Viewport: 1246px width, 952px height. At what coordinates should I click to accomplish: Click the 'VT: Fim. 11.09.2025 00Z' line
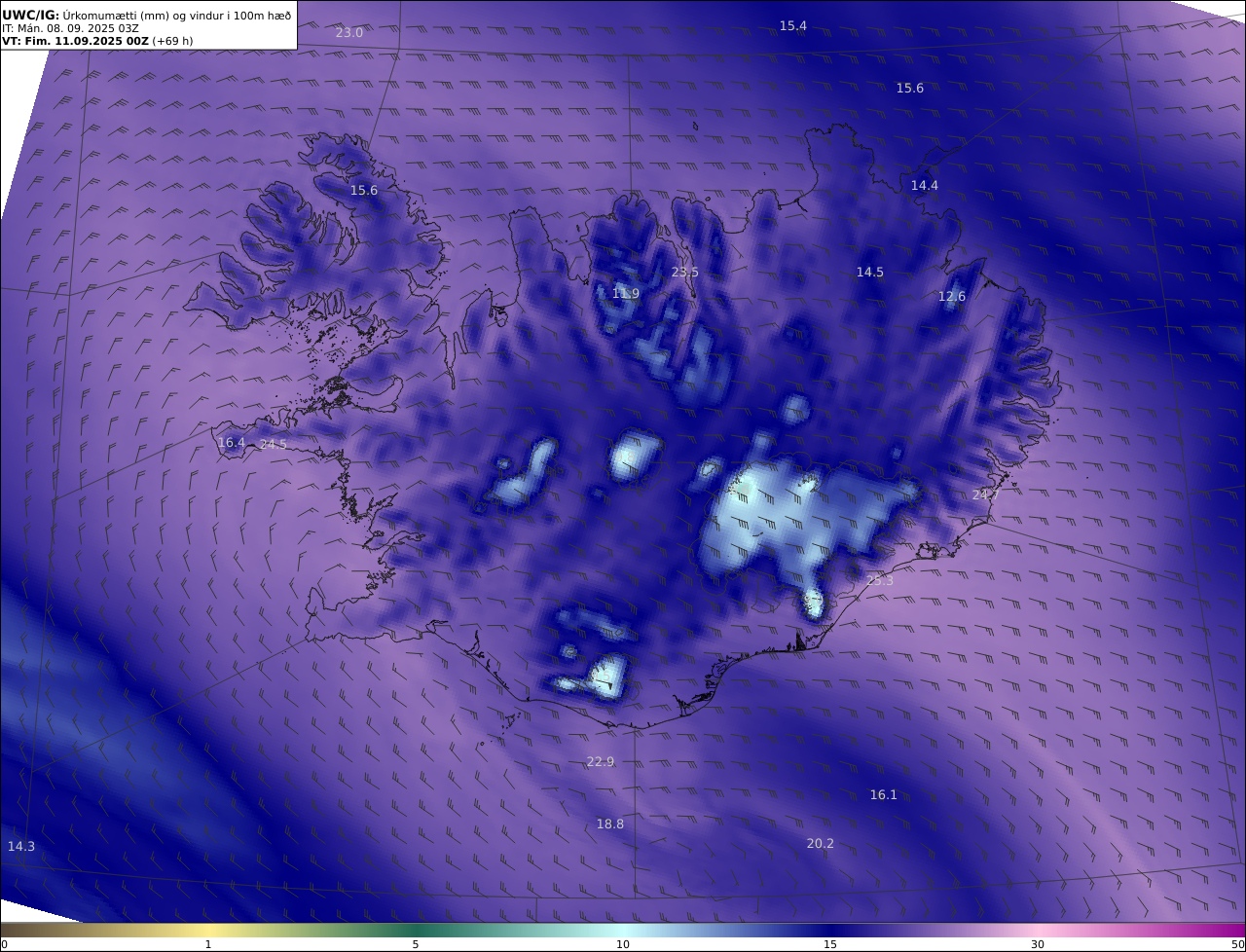click(x=97, y=41)
